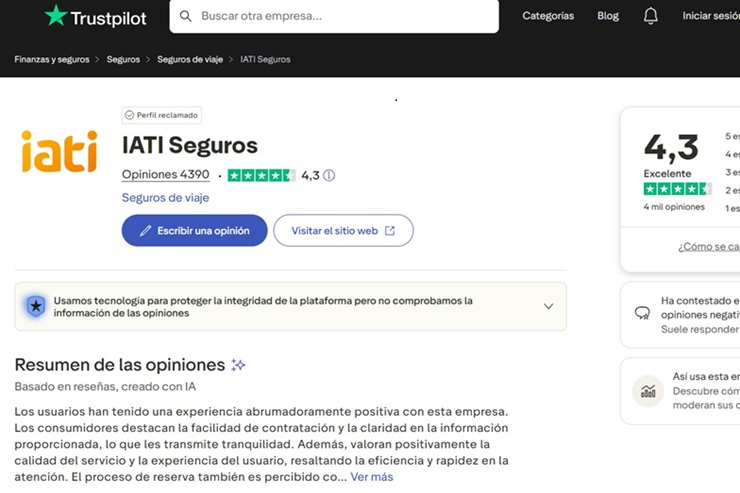Focus the 'Buscar otra empresa...' search field

[x=334, y=16]
